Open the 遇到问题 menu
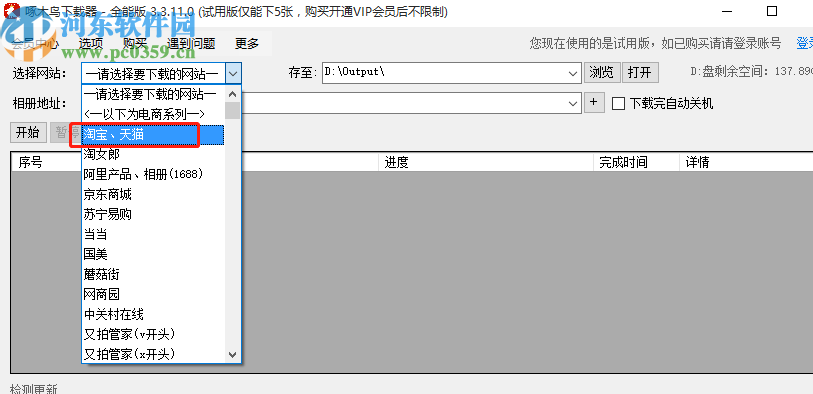The height and width of the screenshot is (394, 813). (x=191, y=44)
